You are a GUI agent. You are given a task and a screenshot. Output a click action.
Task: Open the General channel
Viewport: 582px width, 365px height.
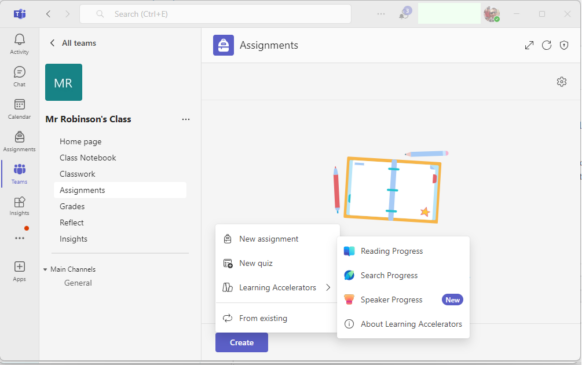pos(78,283)
